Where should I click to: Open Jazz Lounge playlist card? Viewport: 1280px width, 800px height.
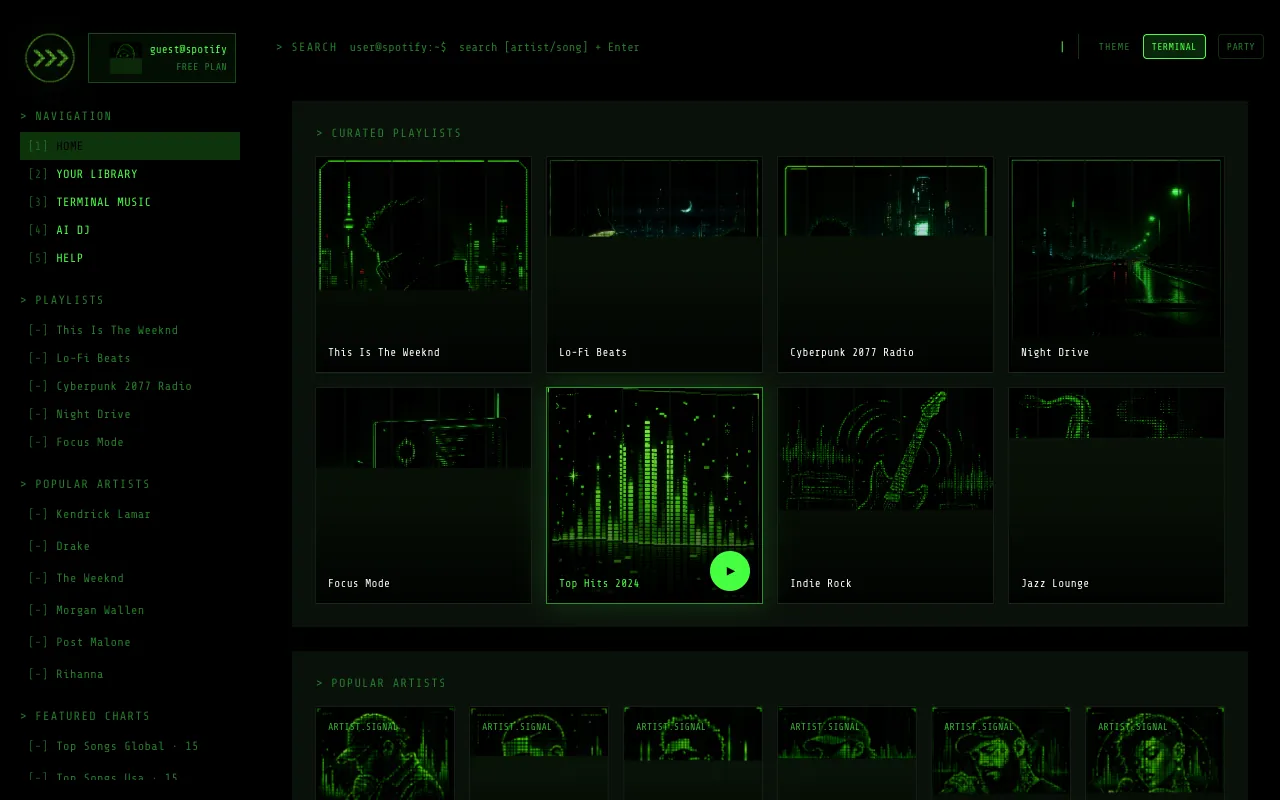[x=1116, y=495]
